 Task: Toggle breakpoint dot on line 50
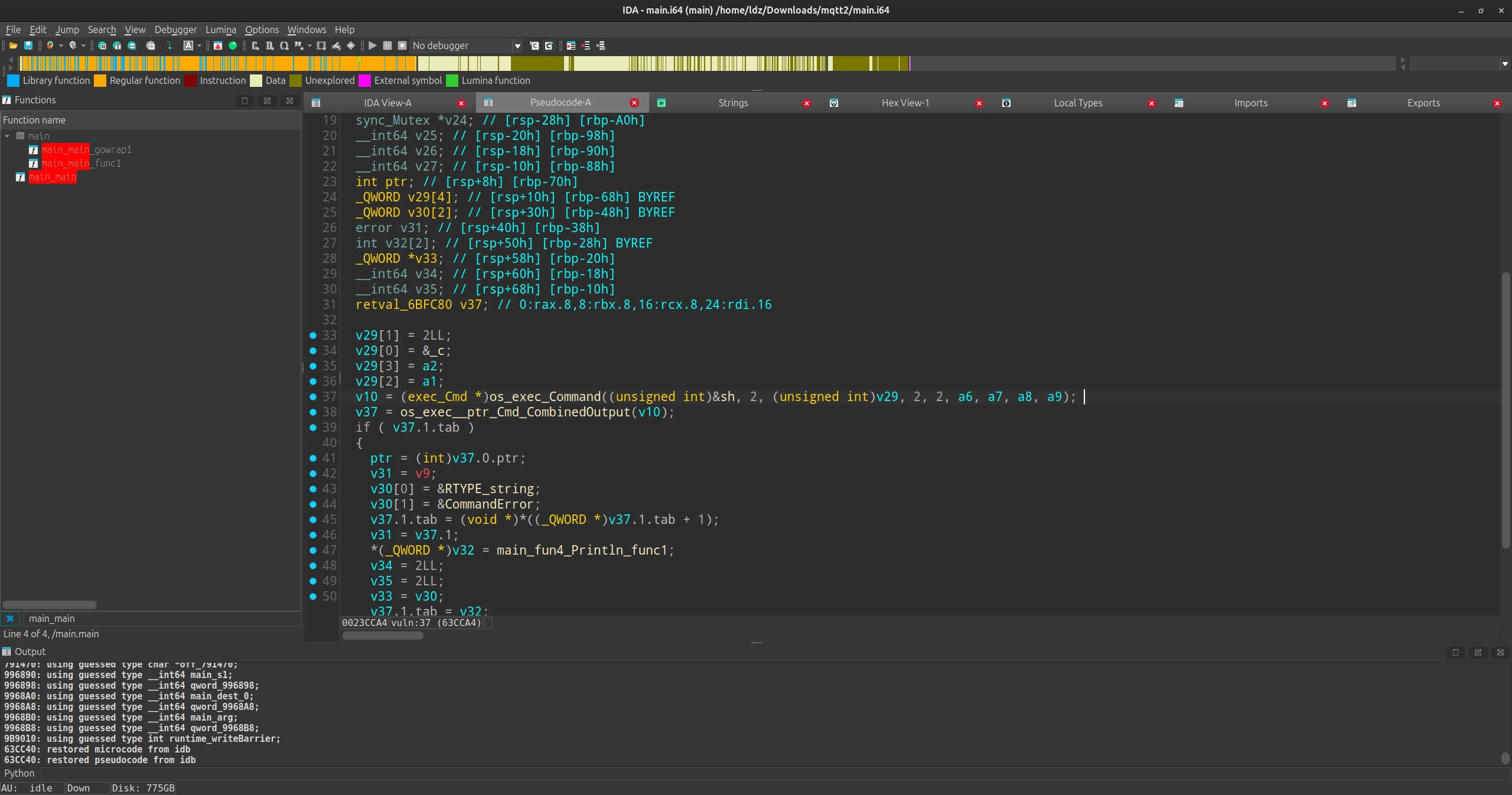[313, 597]
